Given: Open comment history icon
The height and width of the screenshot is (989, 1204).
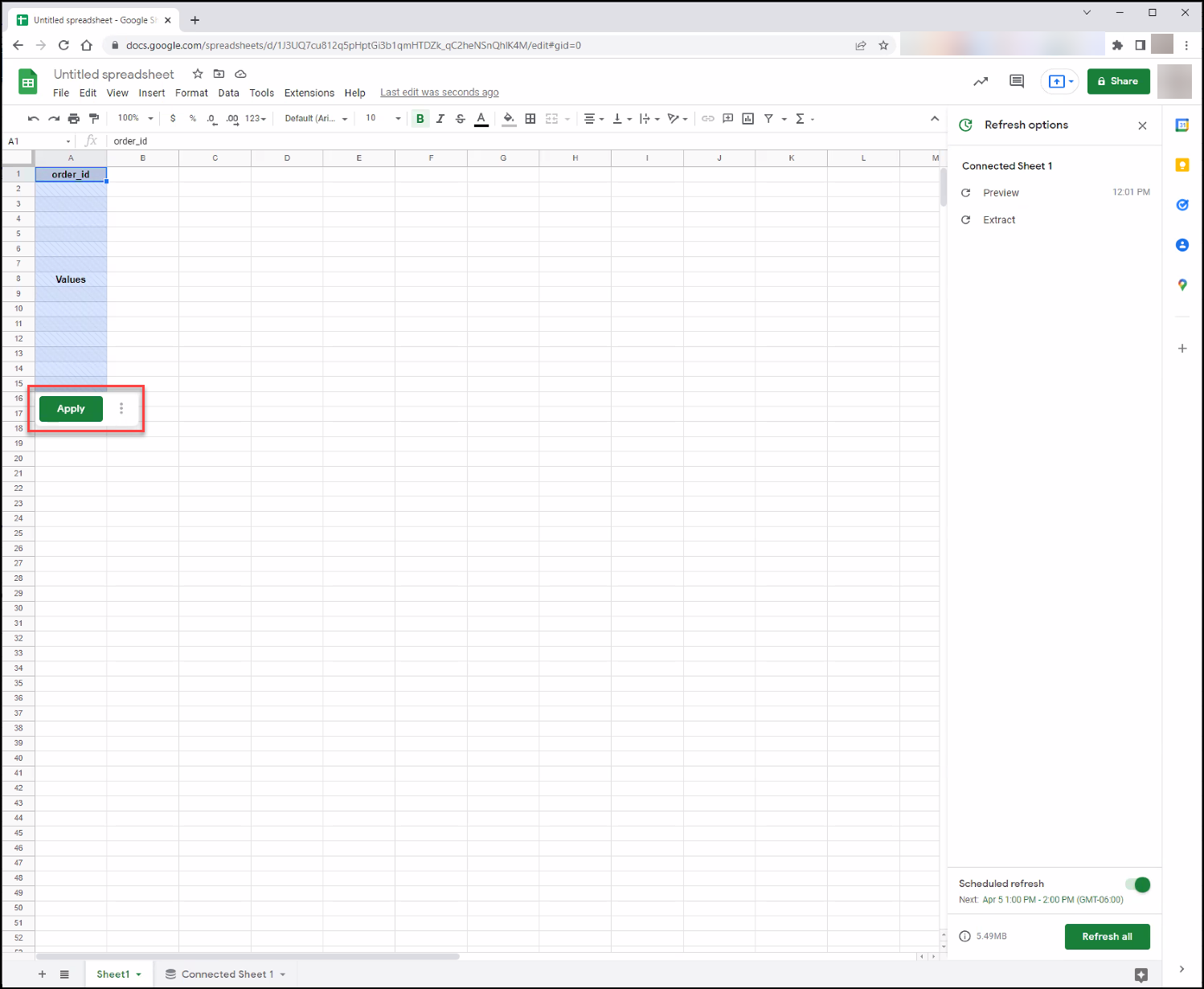Looking at the screenshot, I should [x=1017, y=81].
